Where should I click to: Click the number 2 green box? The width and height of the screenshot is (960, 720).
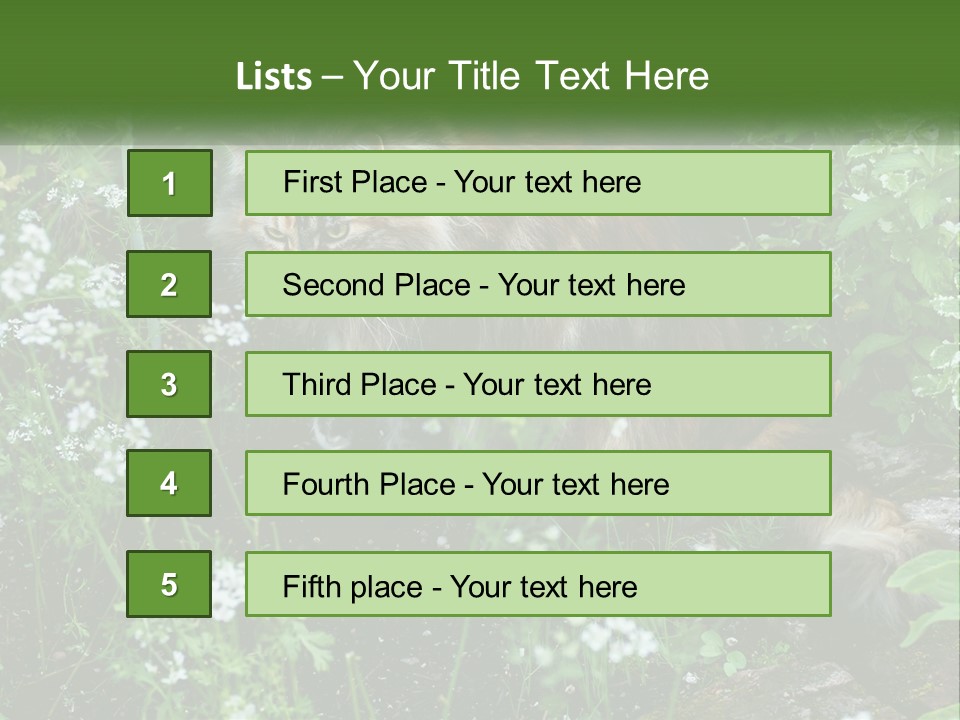coord(169,284)
